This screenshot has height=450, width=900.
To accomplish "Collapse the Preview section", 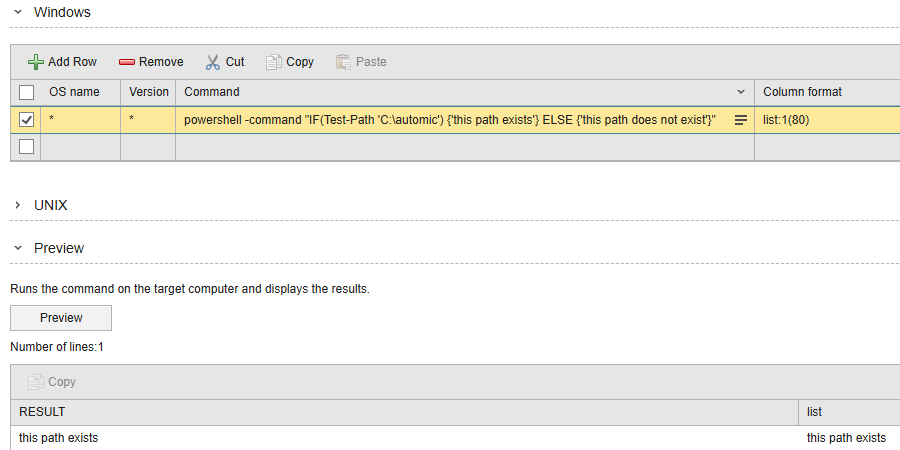I will pos(17,248).
